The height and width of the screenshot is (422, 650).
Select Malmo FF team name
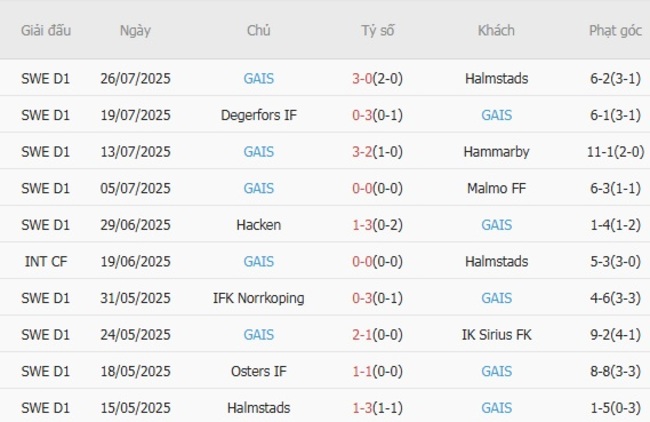pyautogui.click(x=496, y=188)
